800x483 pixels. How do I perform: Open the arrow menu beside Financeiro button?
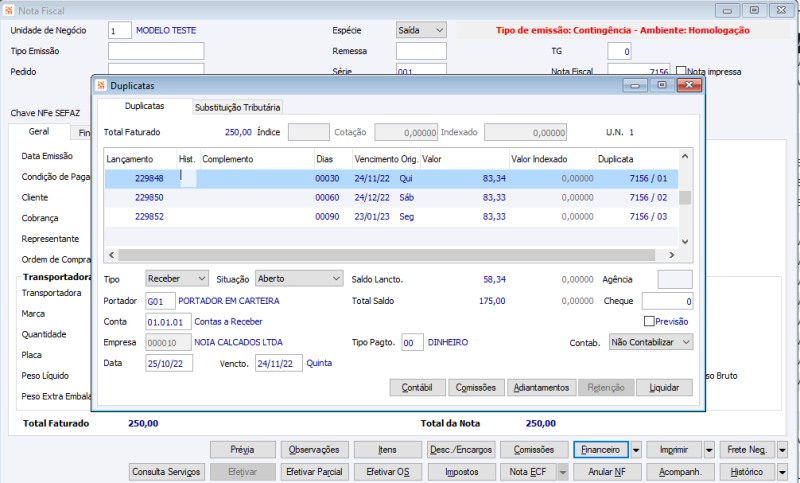637,450
